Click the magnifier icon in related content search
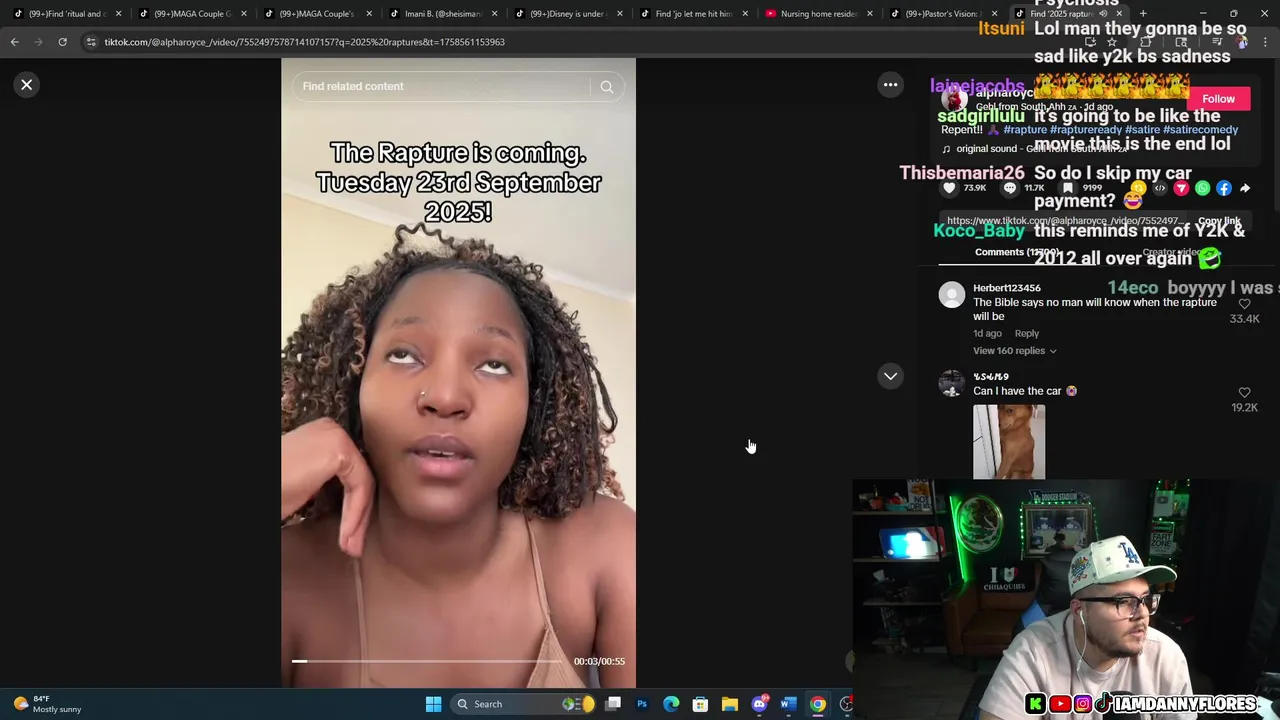The height and width of the screenshot is (720, 1280). coord(607,87)
